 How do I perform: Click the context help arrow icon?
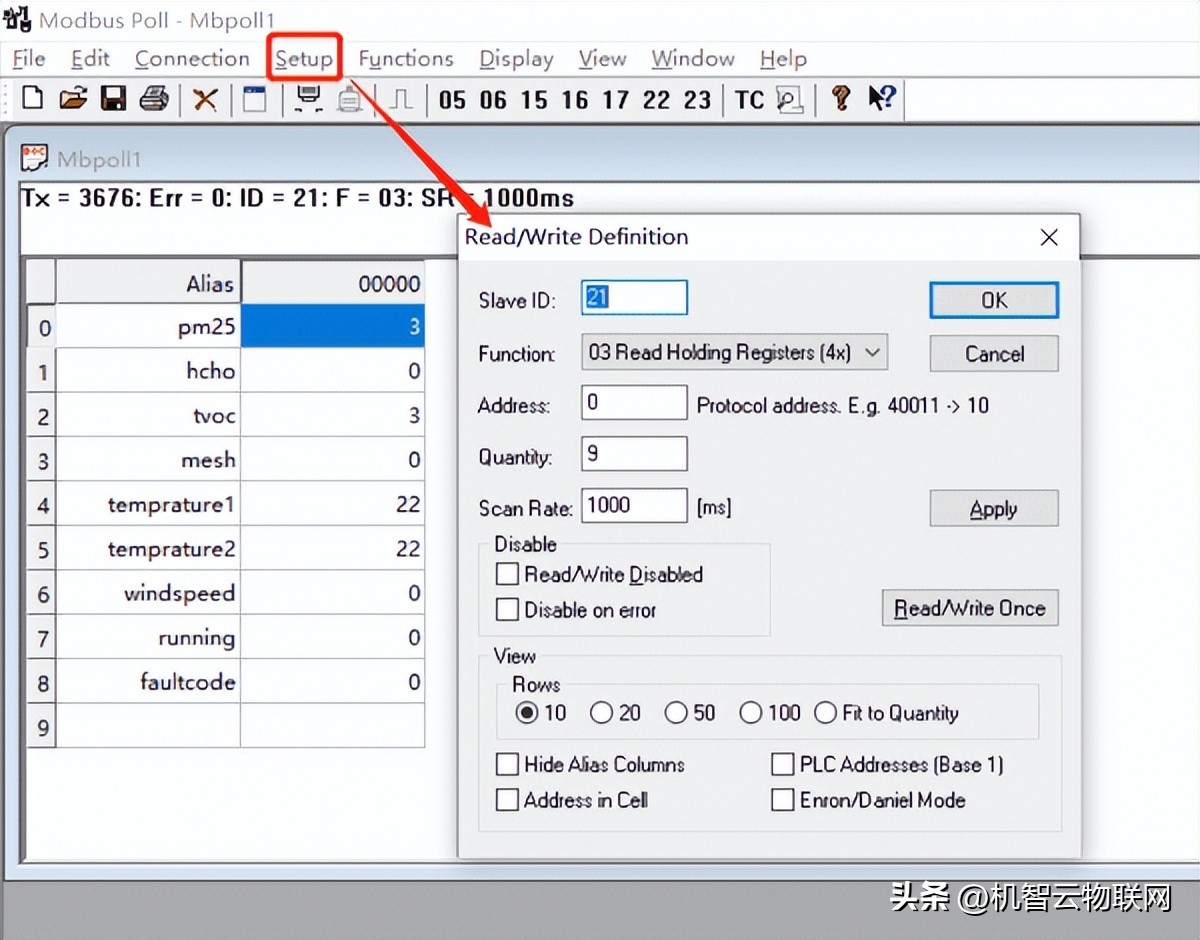[882, 98]
